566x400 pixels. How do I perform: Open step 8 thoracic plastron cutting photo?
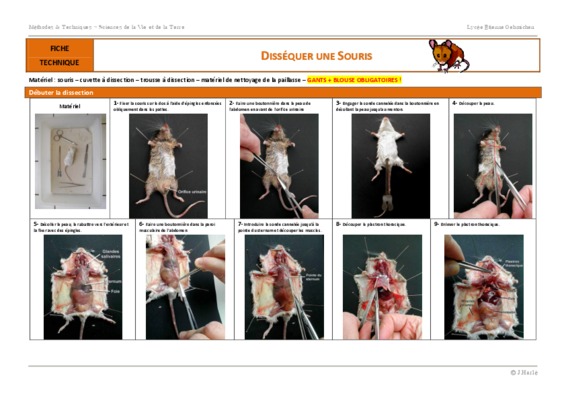pyautogui.click(x=382, y=287)
